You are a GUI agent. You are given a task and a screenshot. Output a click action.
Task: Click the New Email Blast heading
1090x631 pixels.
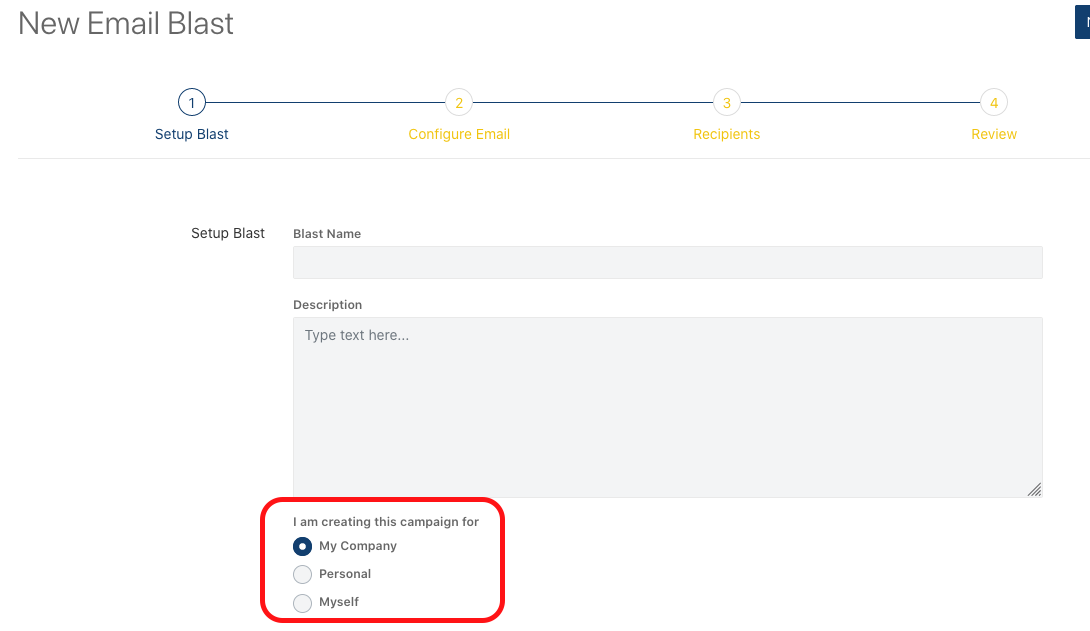126,24
